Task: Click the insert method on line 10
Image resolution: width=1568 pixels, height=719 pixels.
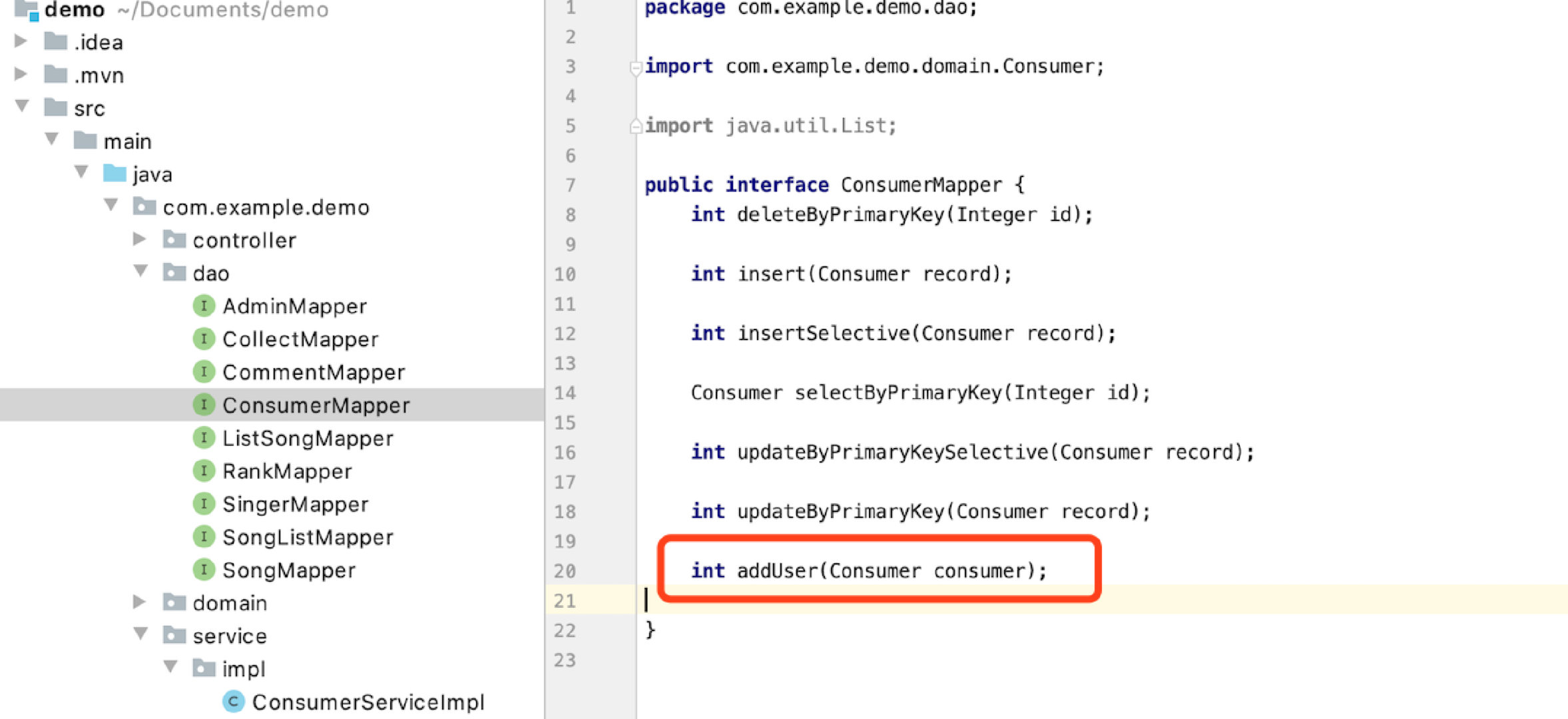Action: pyautogui.click(x=771, y=273)
